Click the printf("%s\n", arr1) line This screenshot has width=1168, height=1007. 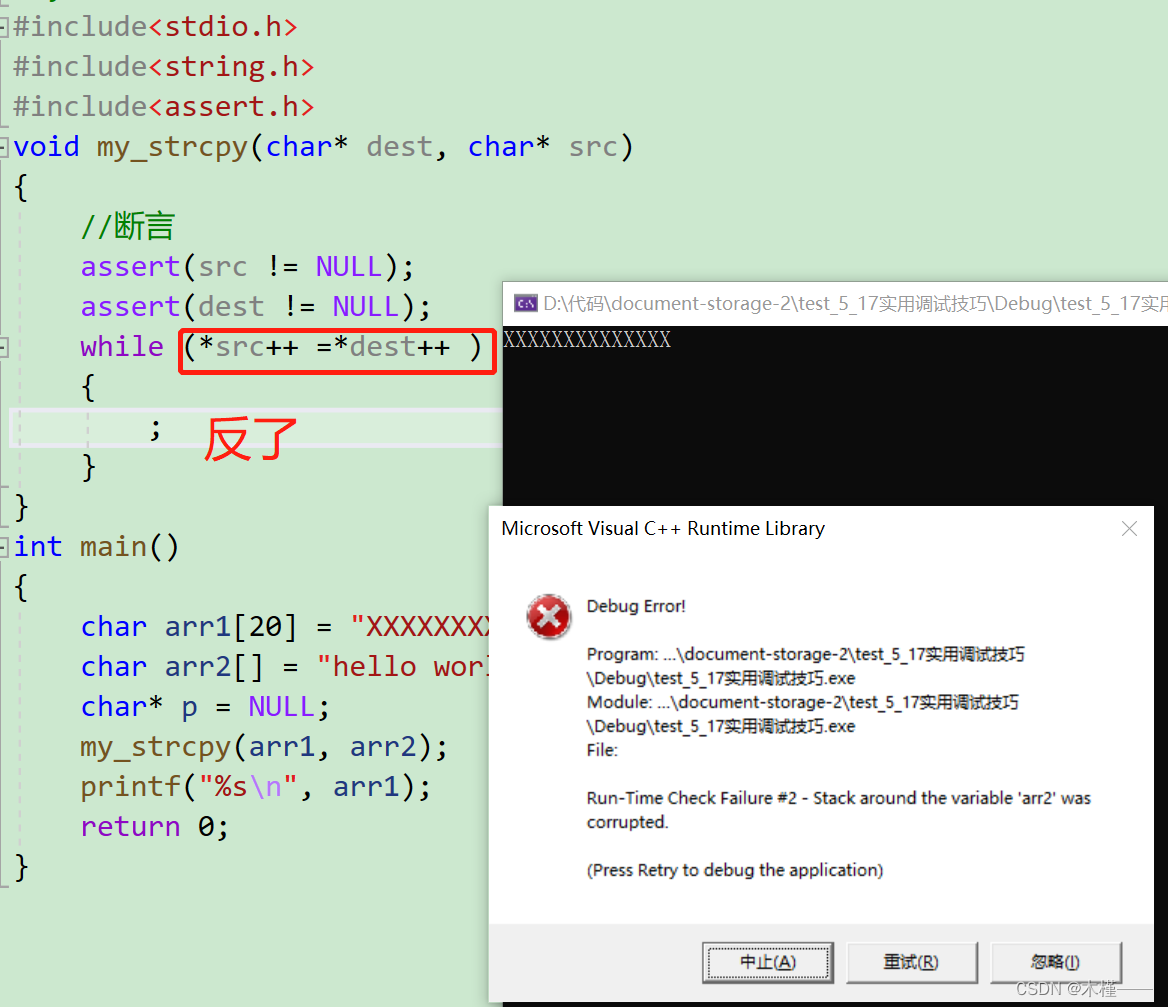coord(256,787)
